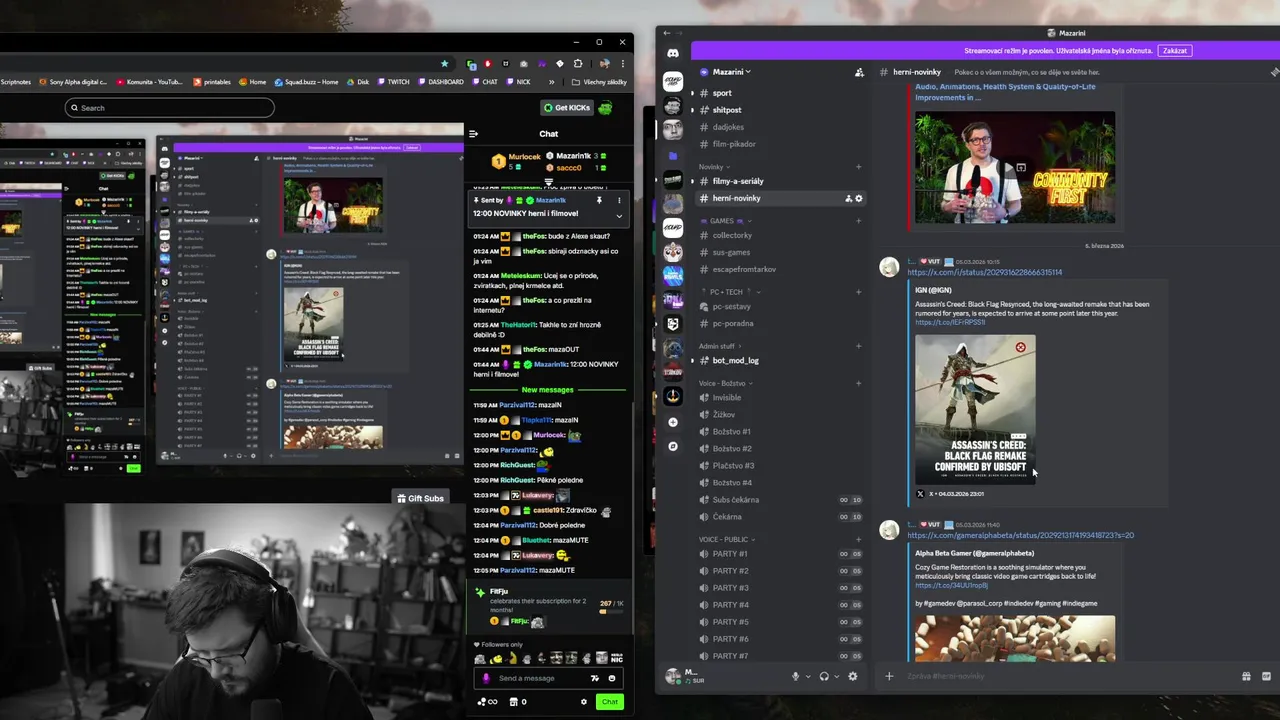Add channel to VOICE - PUBLIC category

pyautogui.click(x=858, y=539)
